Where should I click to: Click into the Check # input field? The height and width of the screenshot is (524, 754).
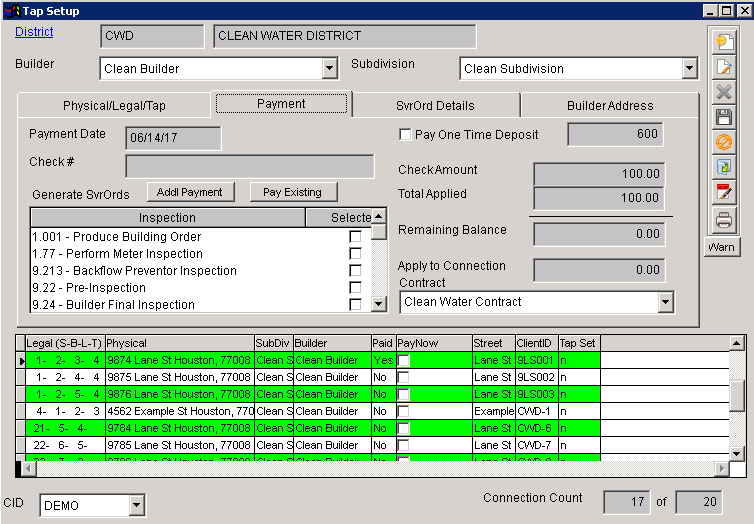tap(249, 166)
